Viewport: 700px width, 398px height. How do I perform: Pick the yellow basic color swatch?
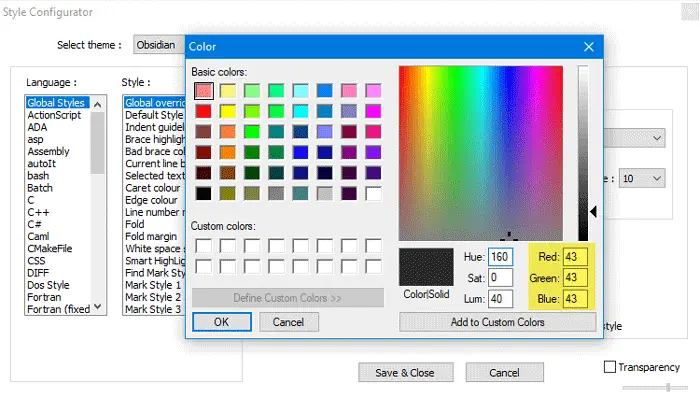pos(228,111)
